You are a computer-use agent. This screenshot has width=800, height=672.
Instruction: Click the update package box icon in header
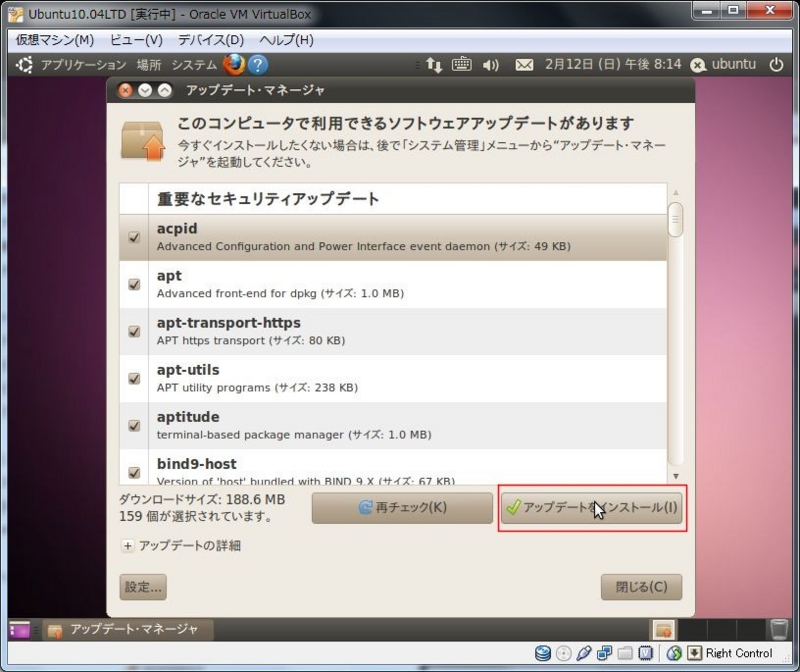[x=143, y=141]
